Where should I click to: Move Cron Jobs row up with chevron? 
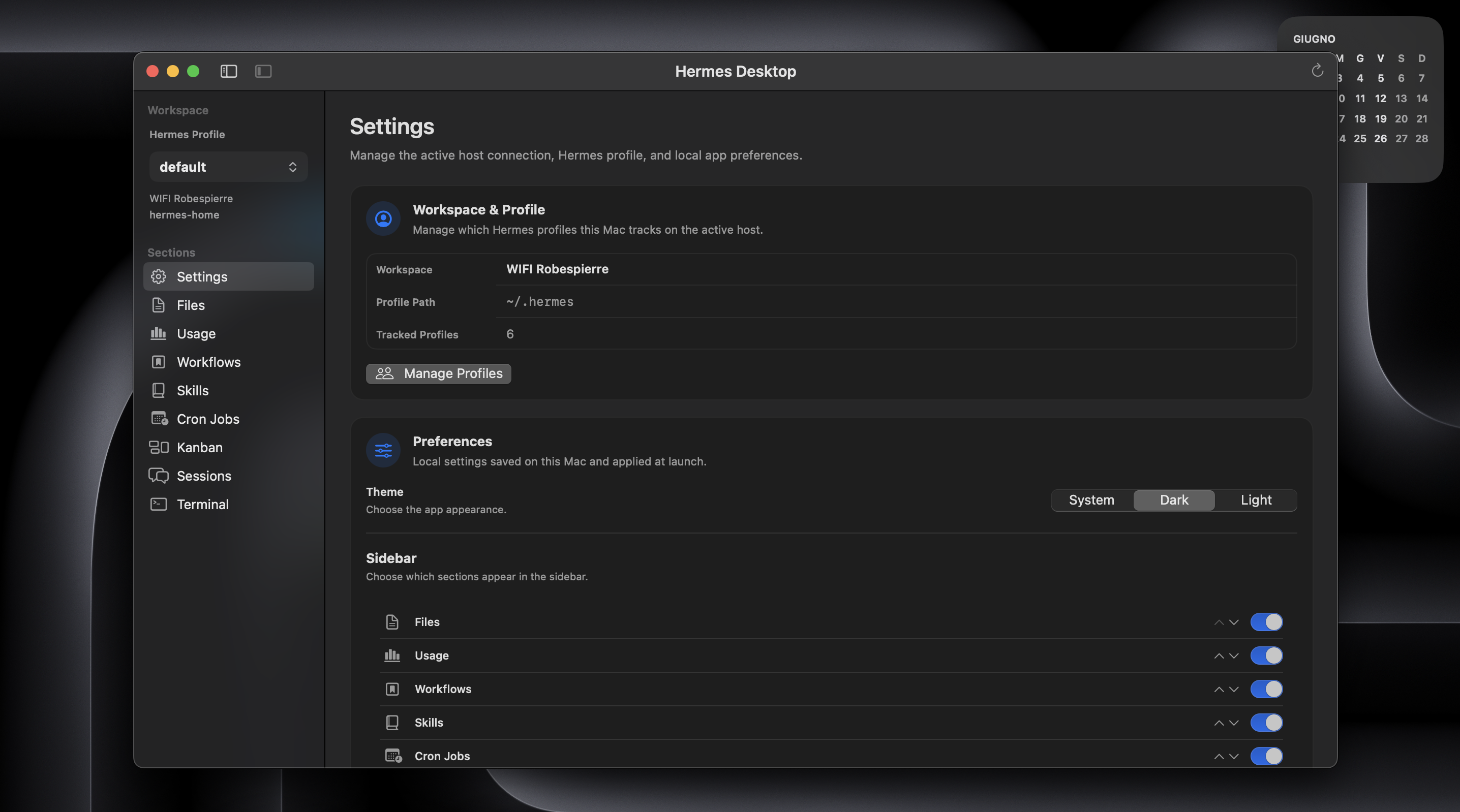[1219, 757]
